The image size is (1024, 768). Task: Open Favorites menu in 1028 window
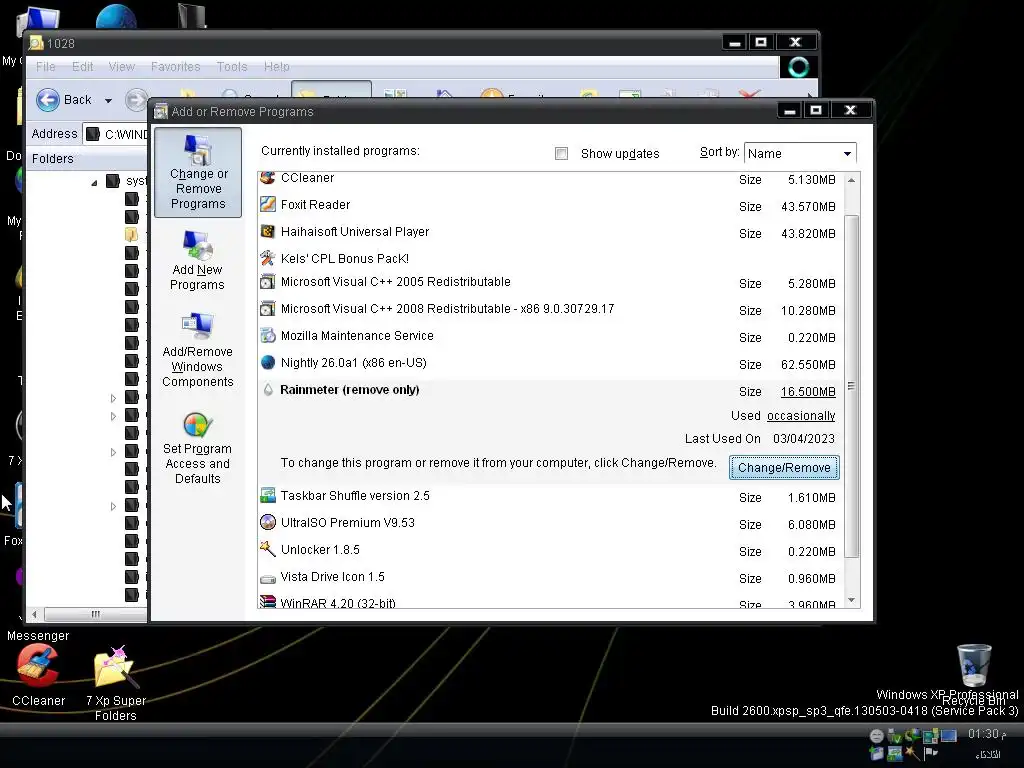176,67
